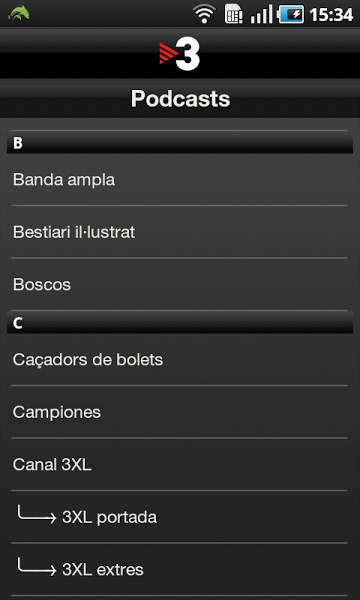Tap the Wi-Fi status icon
The image size is (360, 600).
pyautogui.click(x=205, y=15)
